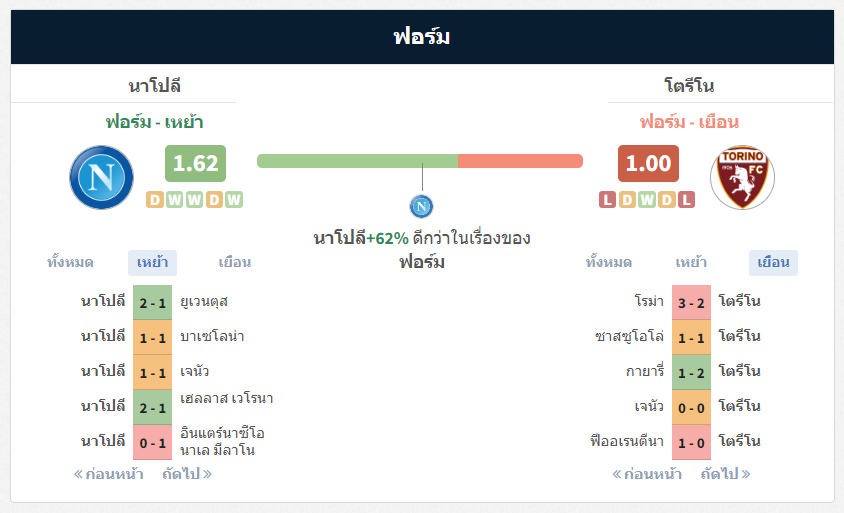This screenshot has width=844, height=513.
Task: Click Napoli's first D form badge
Action: click(154, 200)
